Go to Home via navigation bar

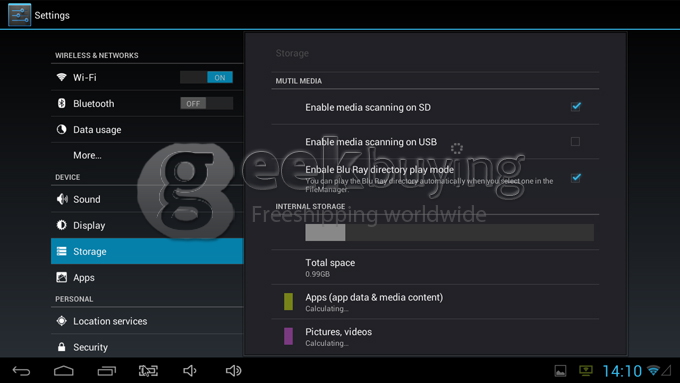tap(64, 371)
